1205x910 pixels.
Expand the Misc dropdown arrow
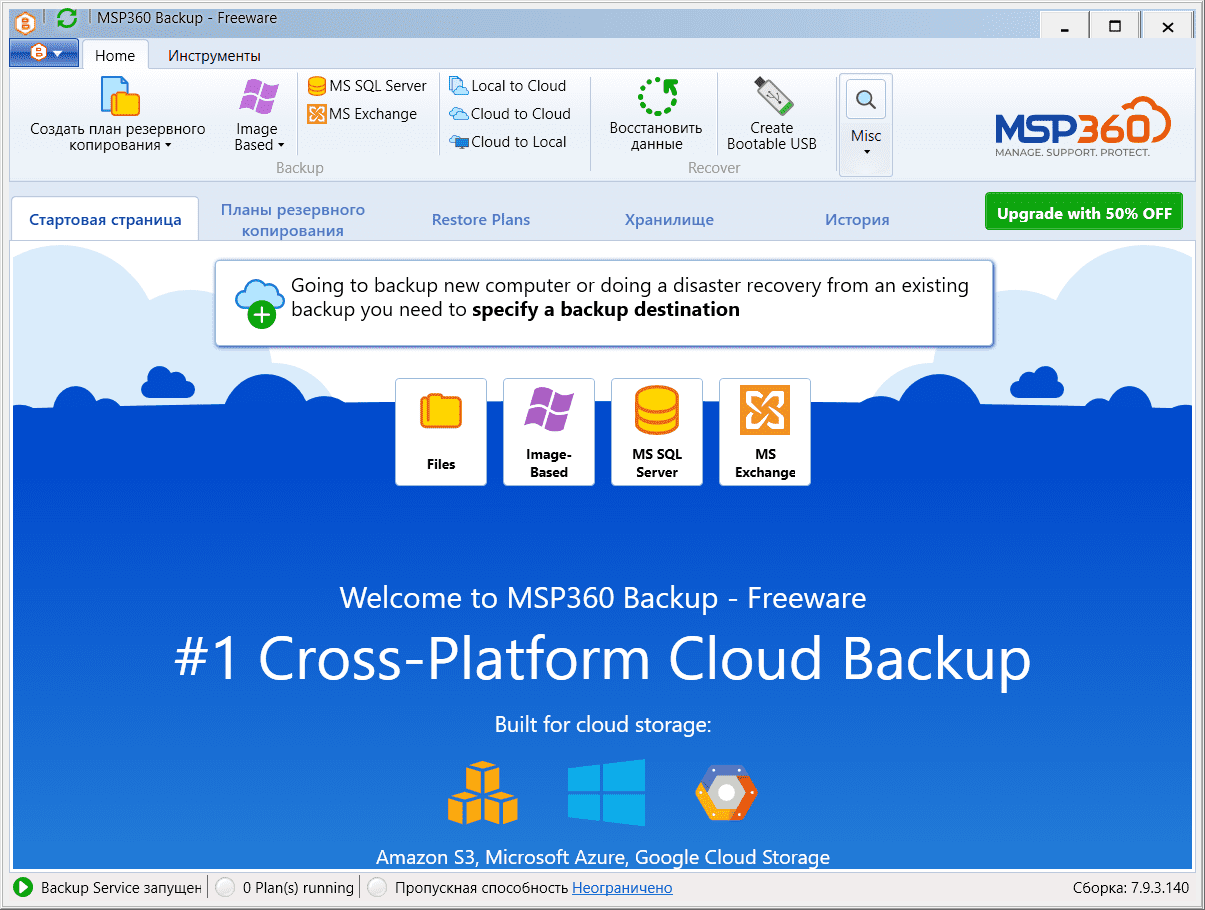tap(866, 152)
